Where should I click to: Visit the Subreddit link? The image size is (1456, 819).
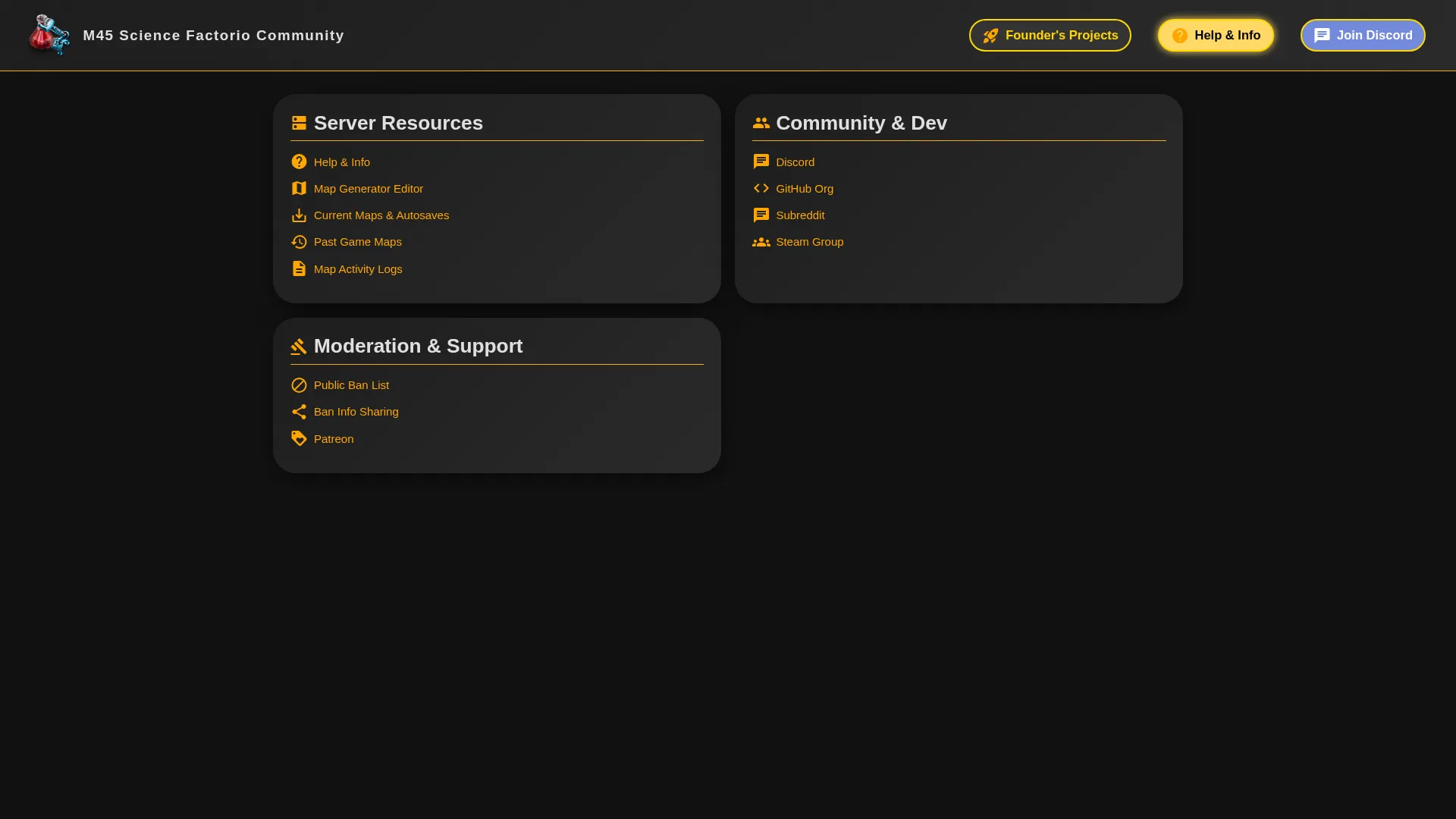click(x=800, y=215)
